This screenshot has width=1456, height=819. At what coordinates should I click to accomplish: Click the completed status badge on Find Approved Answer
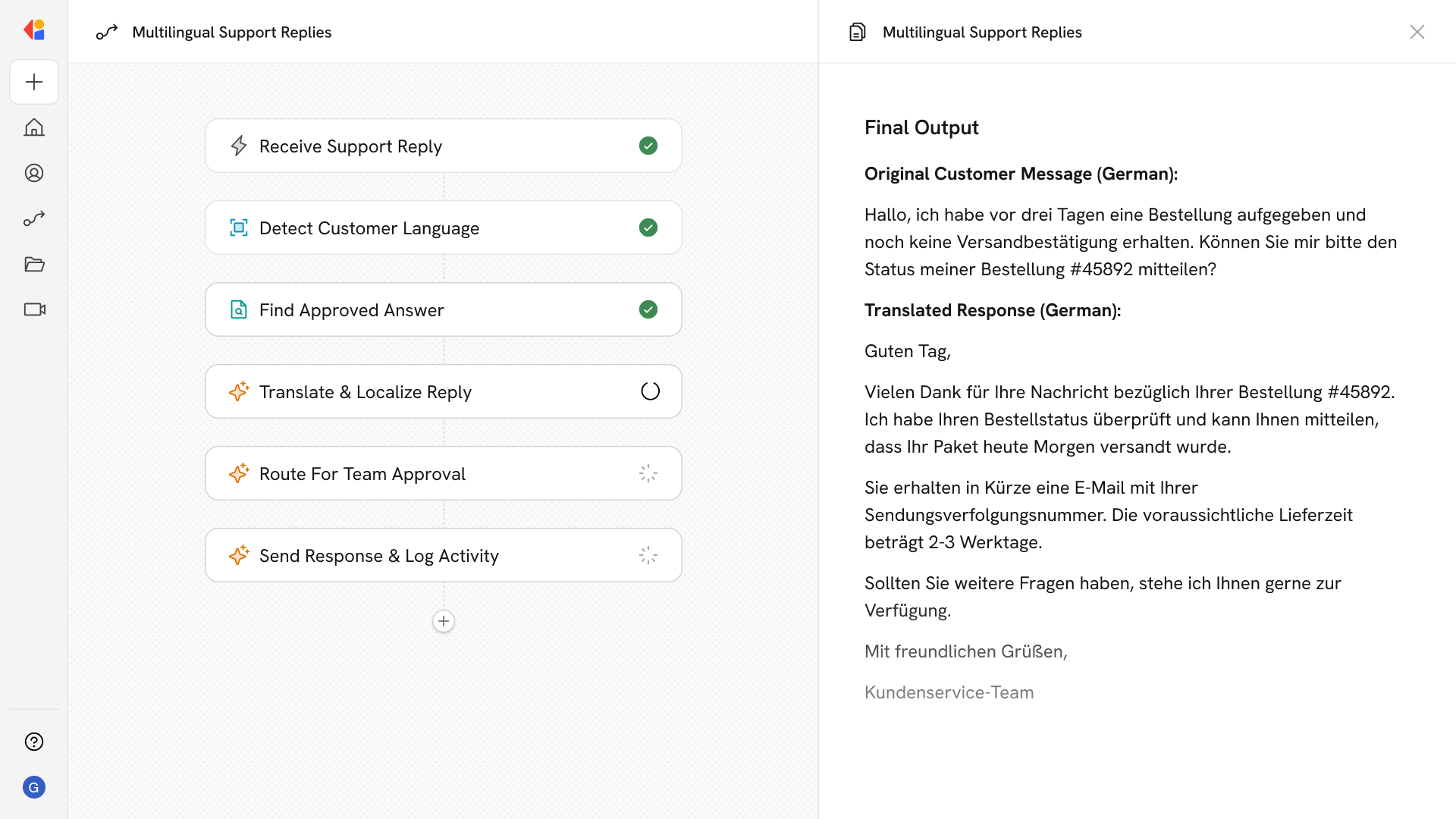(x=648, y=309)
